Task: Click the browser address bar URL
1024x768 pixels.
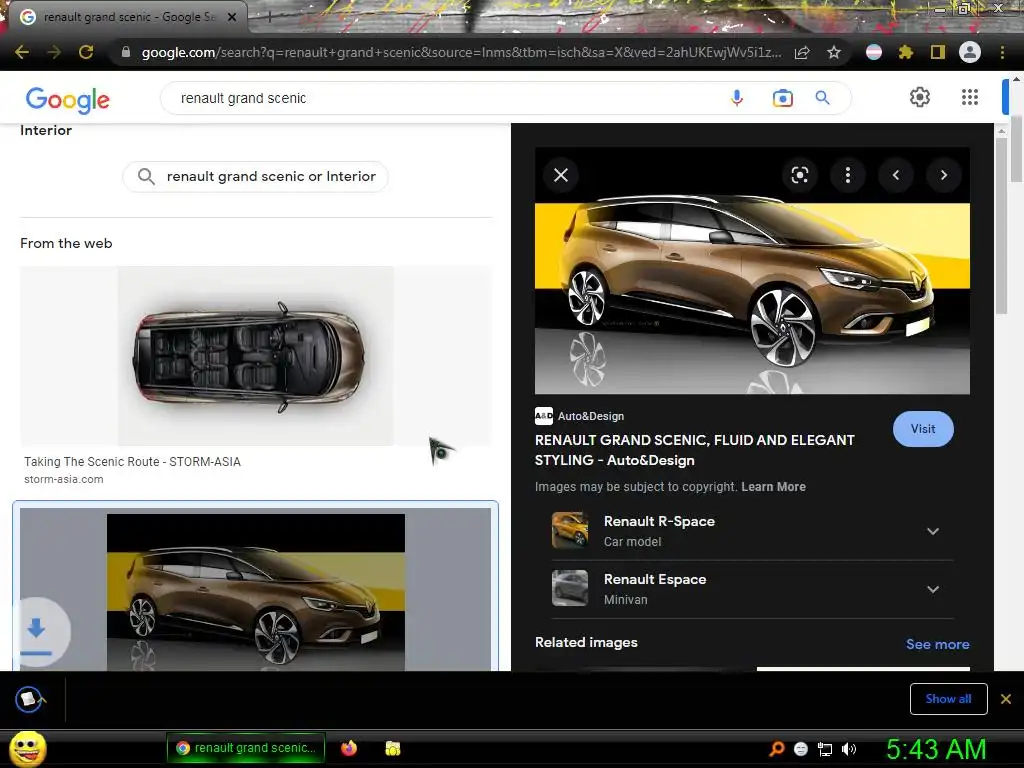Action: (461, 52)
